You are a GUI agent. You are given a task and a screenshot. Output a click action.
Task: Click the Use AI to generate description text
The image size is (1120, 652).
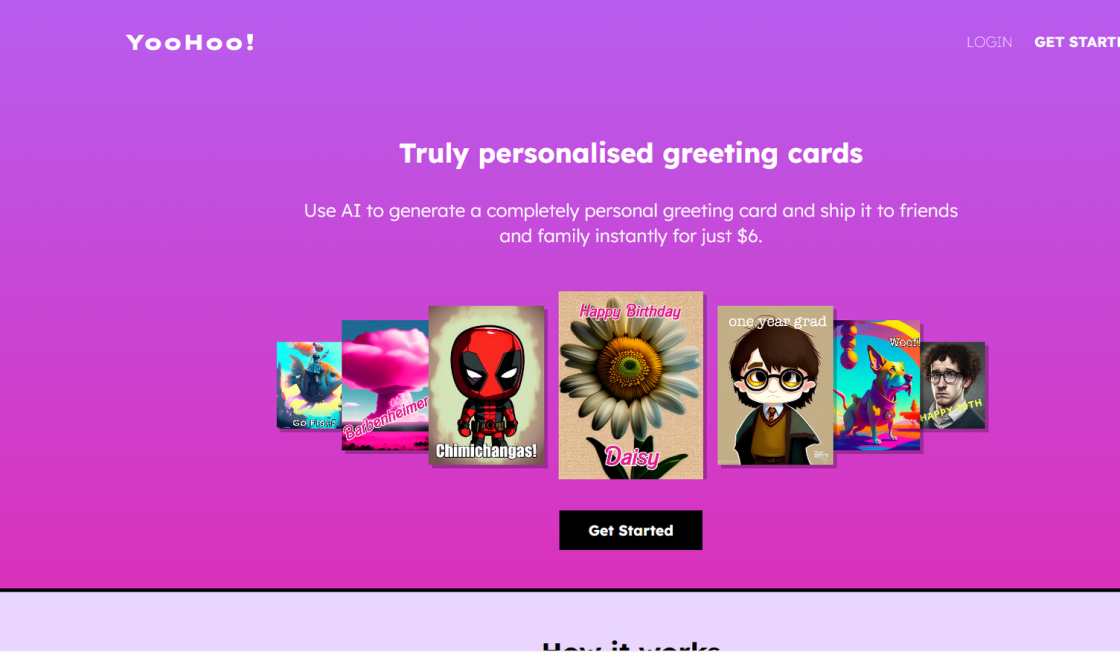[631, 223]
